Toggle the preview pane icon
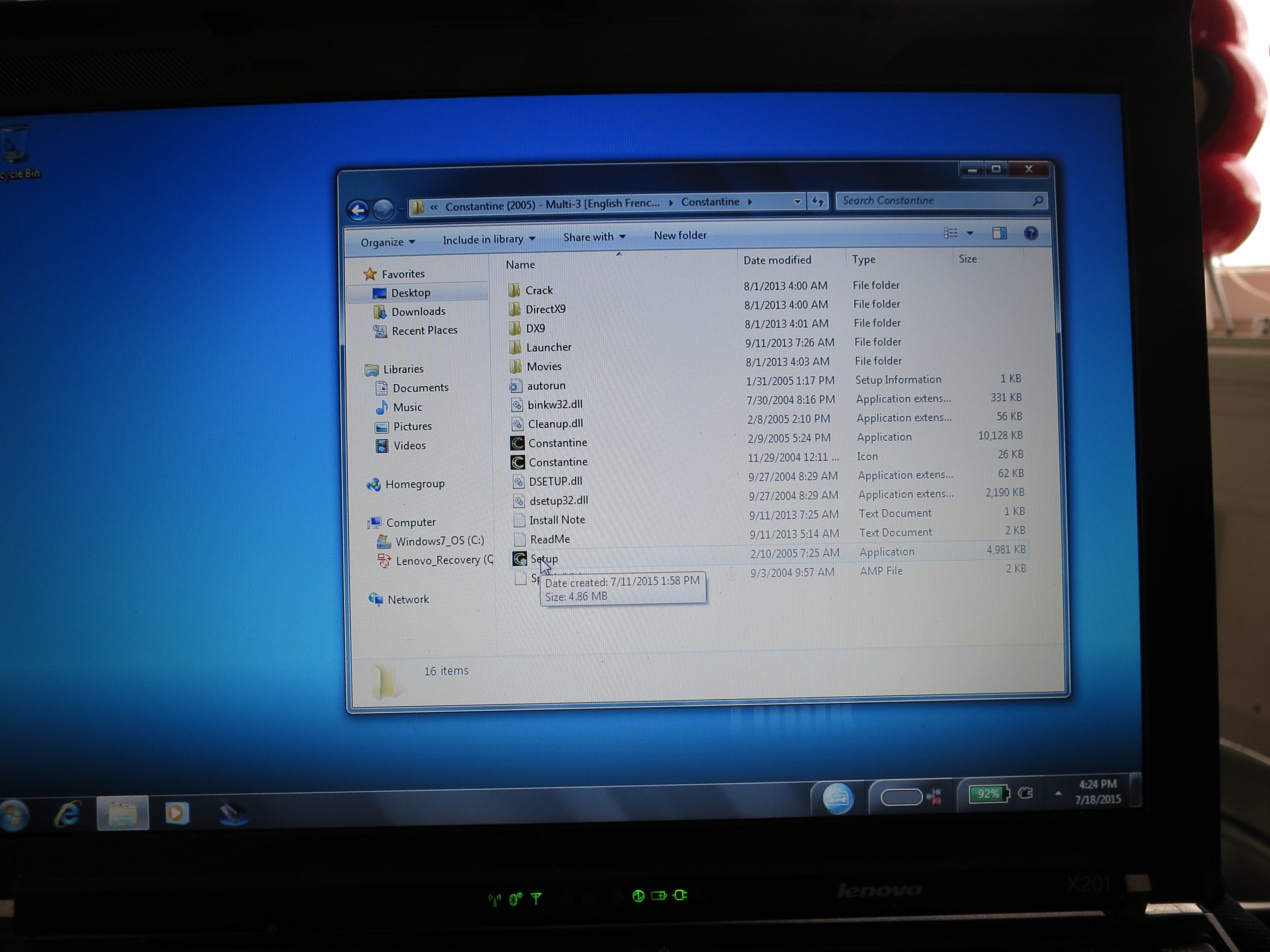The width and height of the screenshot is (1270, 952). (x=1000, y=233)
